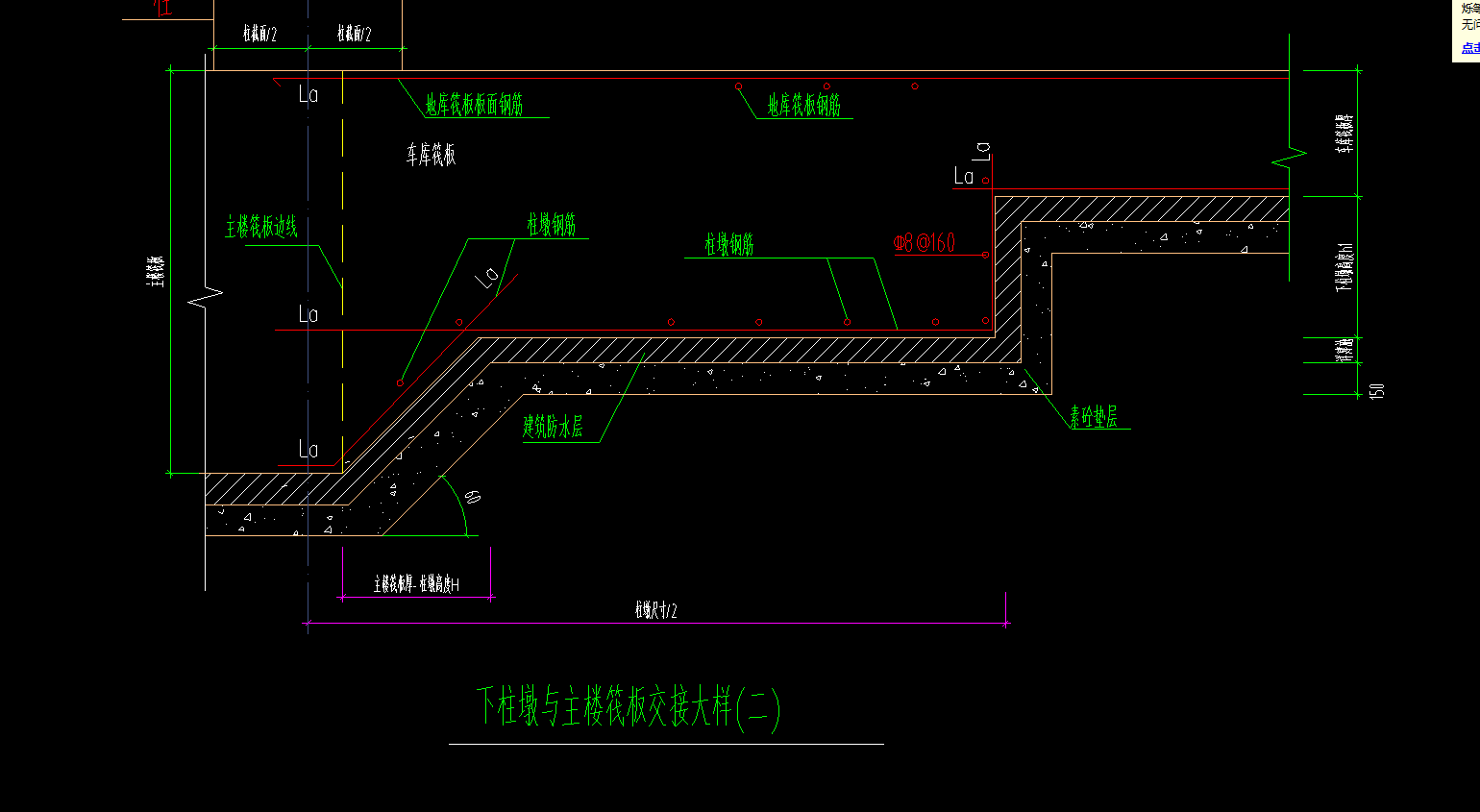The width and height of the screenshot is (1480, 812).
Task: Click the 柱墩钢筋 label above the diagonal La
Action: click(x=551, y=225)
